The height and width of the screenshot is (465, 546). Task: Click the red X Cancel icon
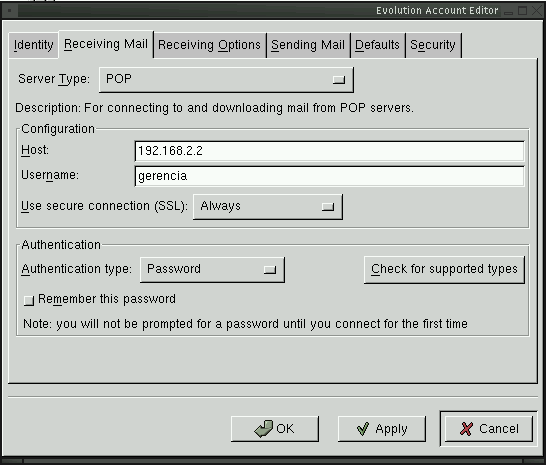pyautogui.click(x=467, y=429)
